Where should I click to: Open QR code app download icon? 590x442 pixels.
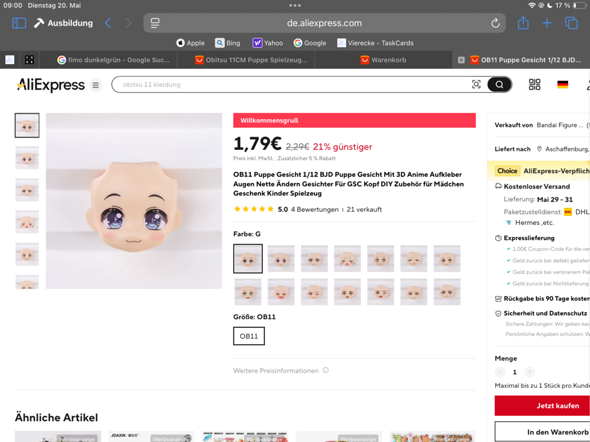[534, 85]
